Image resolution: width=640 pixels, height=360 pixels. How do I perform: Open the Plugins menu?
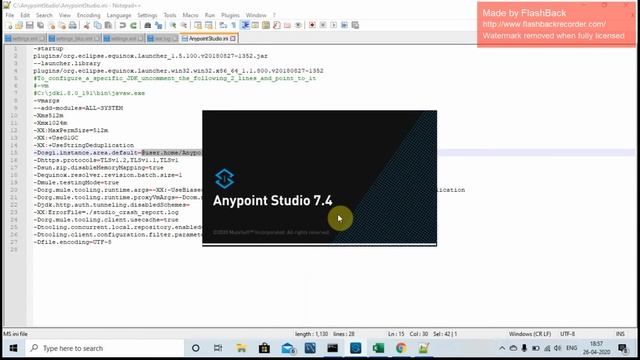[x=230, y=15]
